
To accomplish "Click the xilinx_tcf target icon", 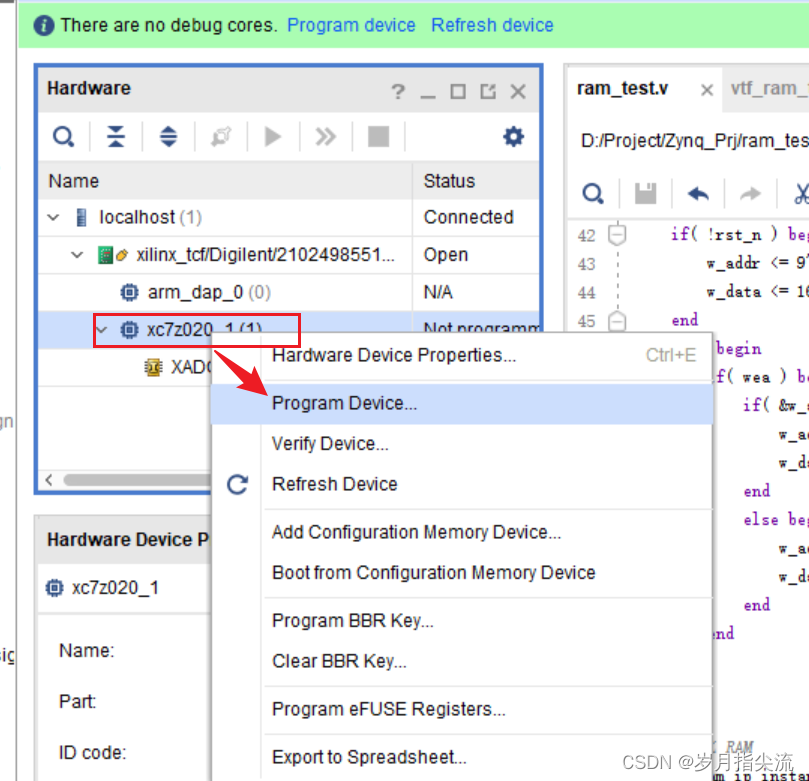I will pos(113,255).
